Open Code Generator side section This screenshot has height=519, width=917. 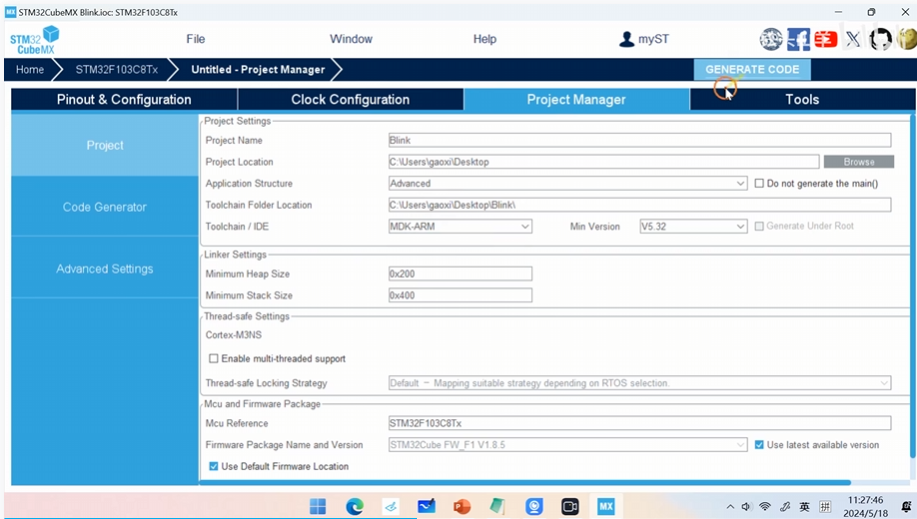click(x=105, y=207)
